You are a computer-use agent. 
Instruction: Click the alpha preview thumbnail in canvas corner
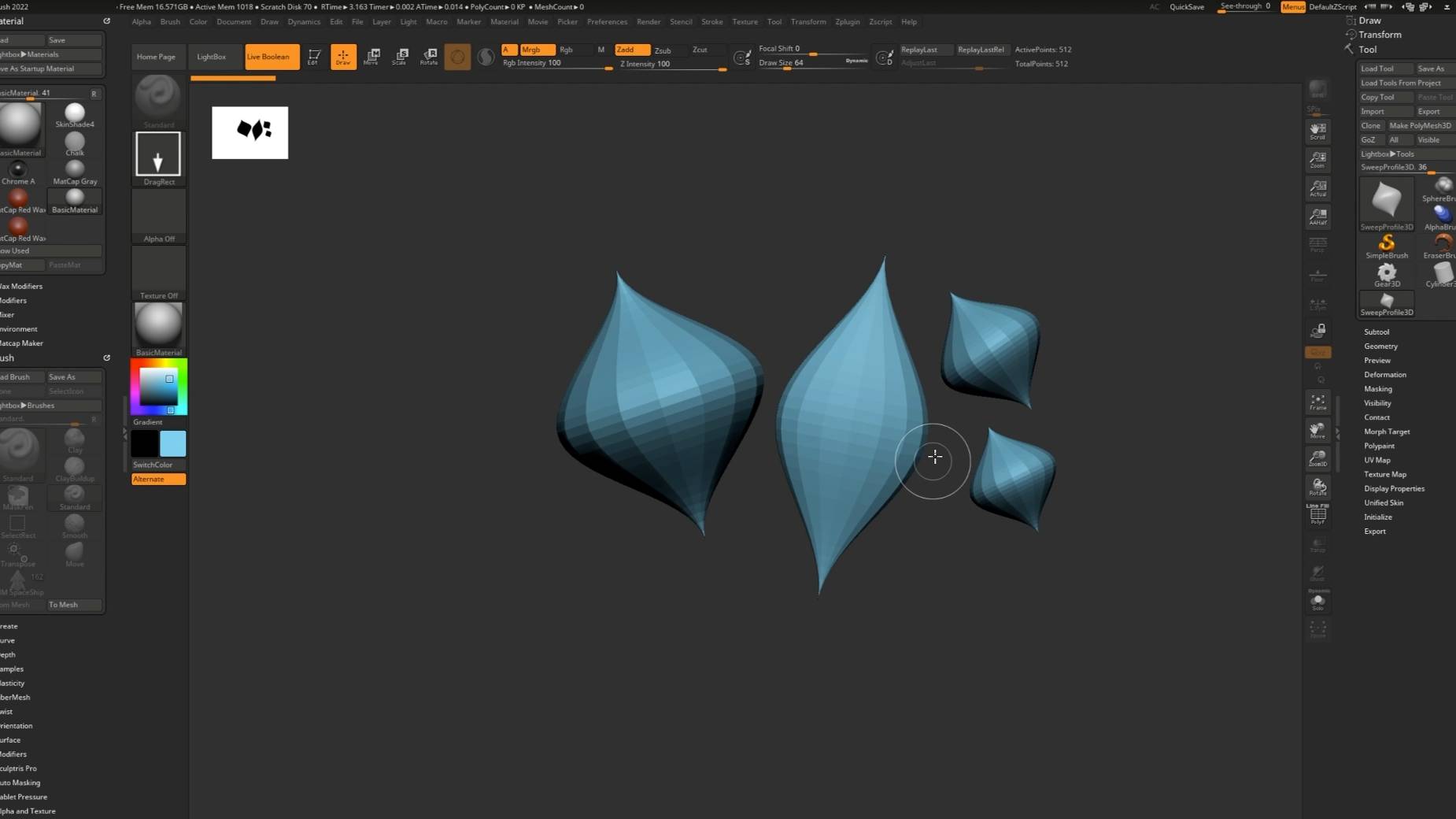(250, 132)
